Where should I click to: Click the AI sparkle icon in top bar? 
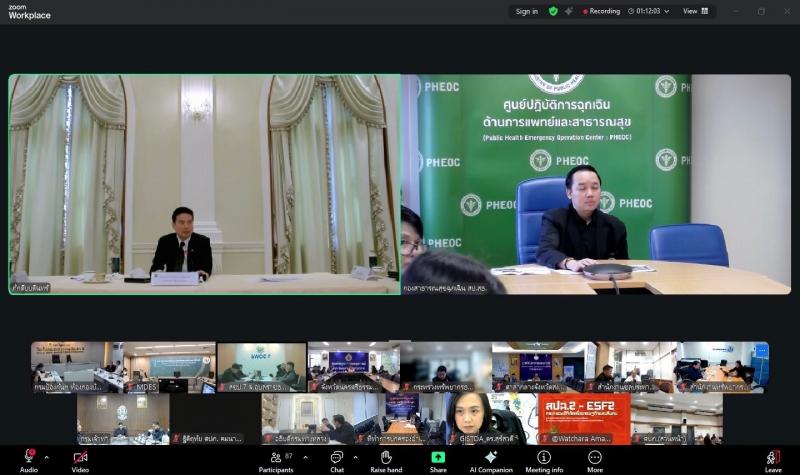pos(568,11)
